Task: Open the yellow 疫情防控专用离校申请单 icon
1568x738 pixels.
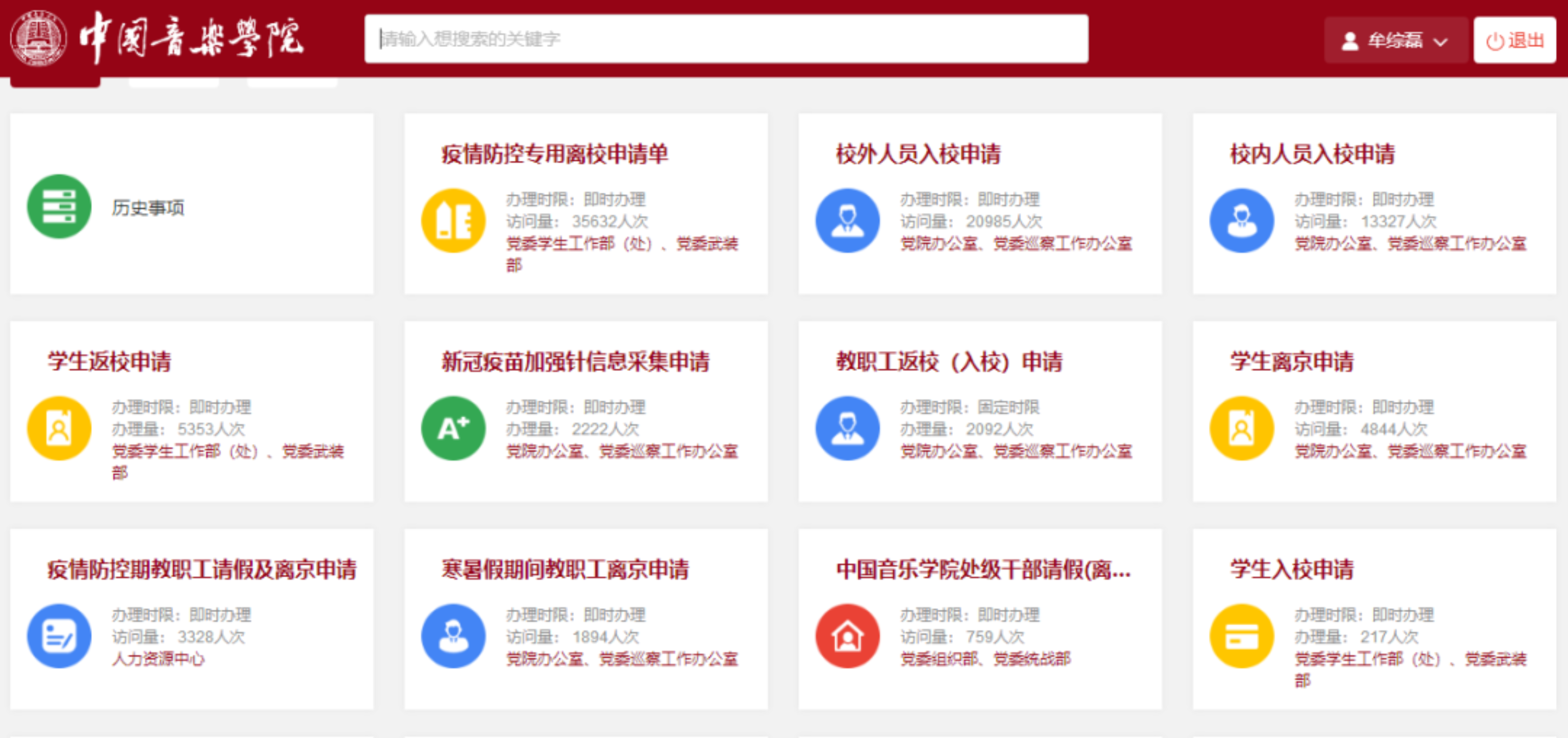Action: point(453,220)
